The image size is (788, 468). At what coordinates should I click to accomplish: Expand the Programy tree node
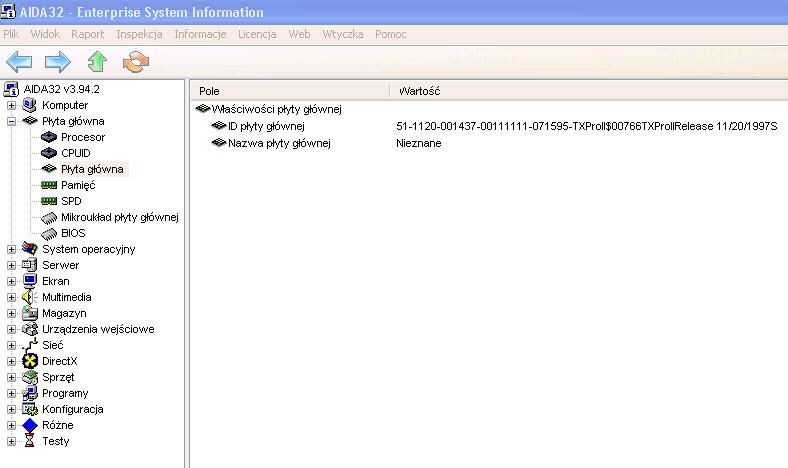pos(11,393)
